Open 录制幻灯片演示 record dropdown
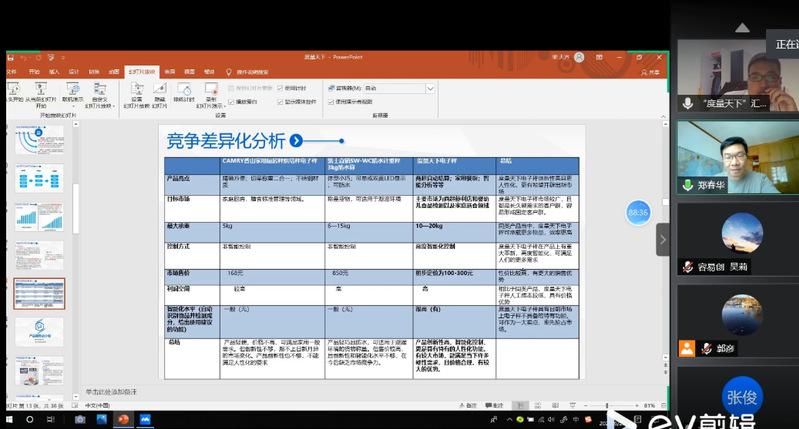This screenshot has width=799, height=429. pos(211,95)
